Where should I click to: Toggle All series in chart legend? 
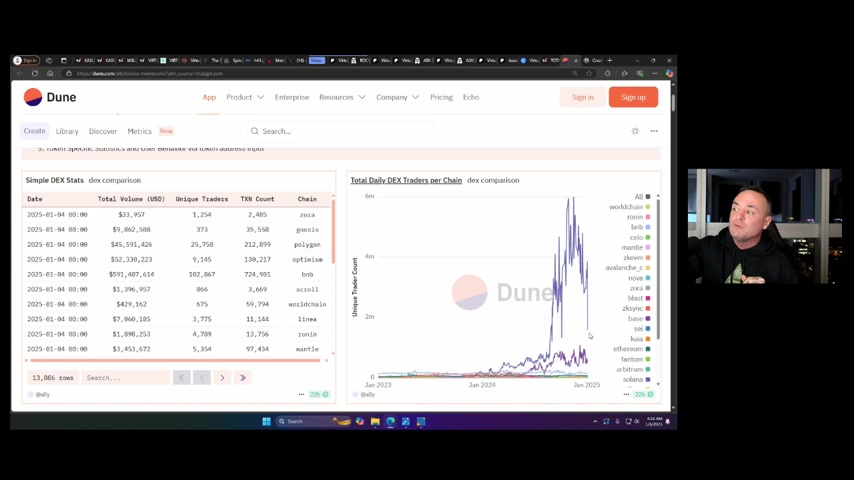coord(642,197)
